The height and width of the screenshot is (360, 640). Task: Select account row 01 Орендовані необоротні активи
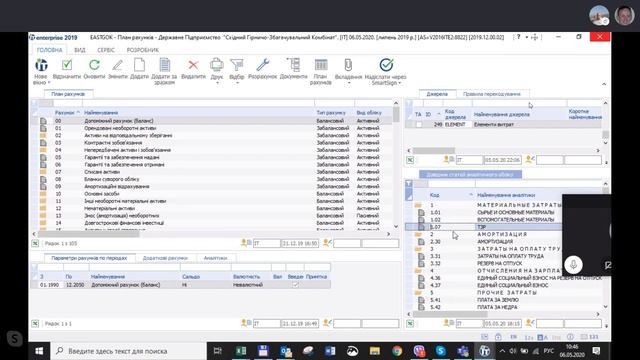tap(212, 128)
